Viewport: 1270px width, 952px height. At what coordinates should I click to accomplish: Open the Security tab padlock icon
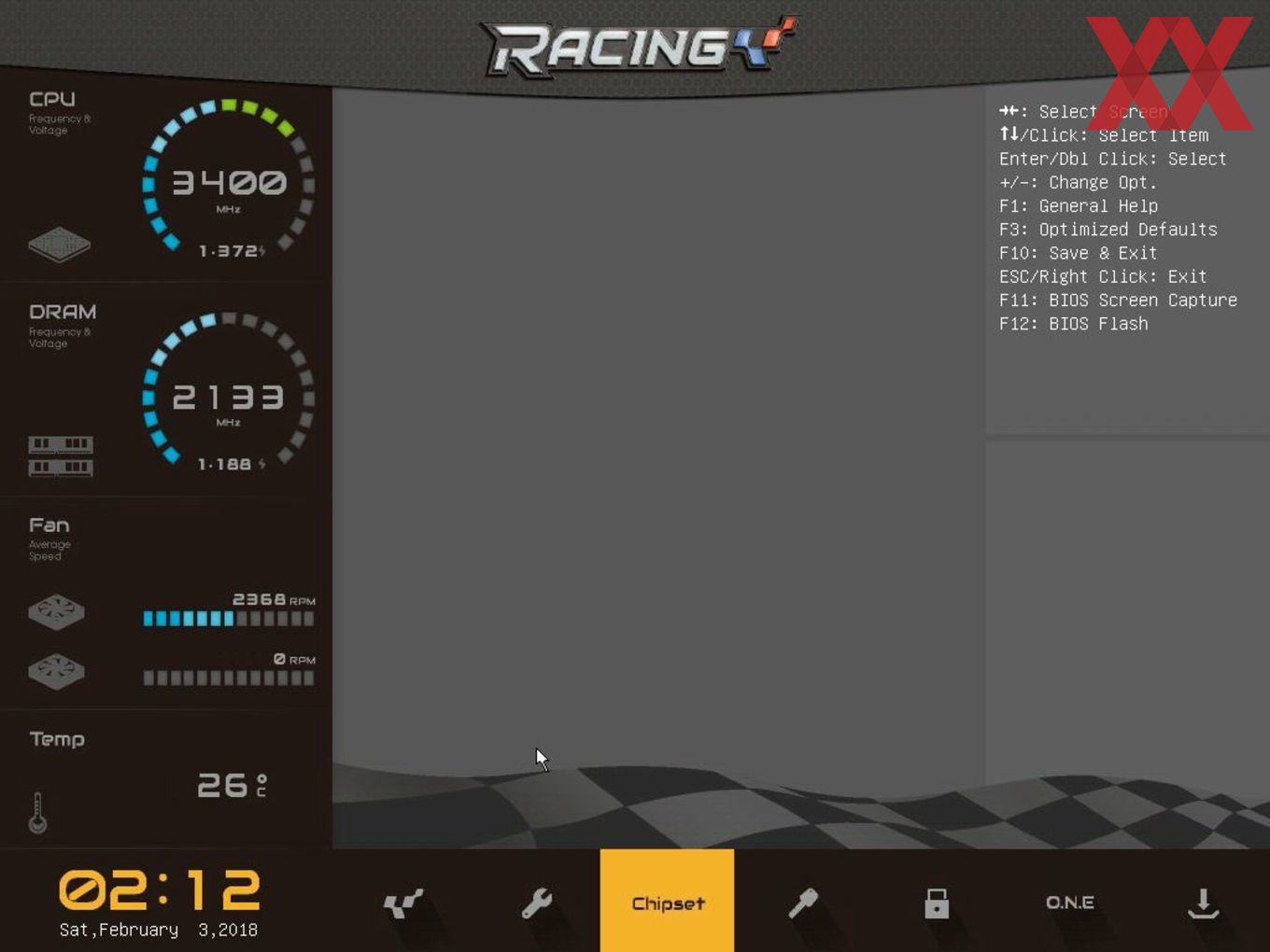point(937,903)
